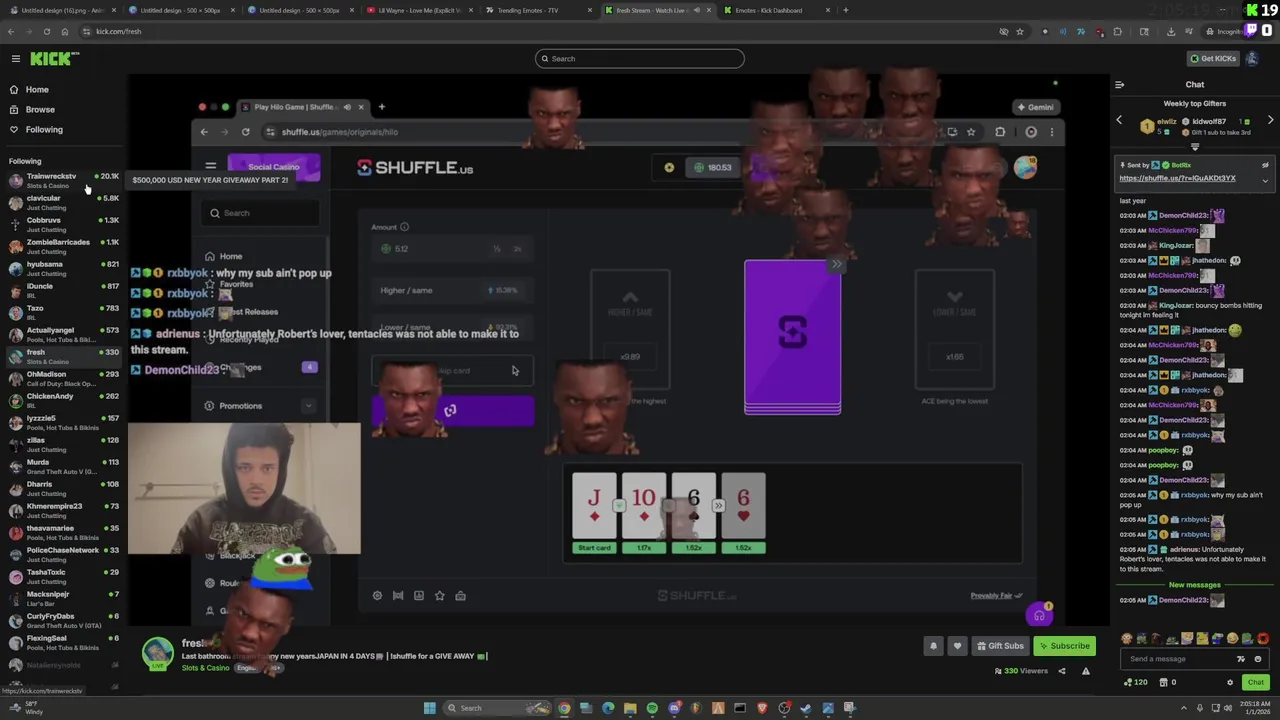
Task: Go to next Weekly top Gifters page
Action: point(1270,120)
